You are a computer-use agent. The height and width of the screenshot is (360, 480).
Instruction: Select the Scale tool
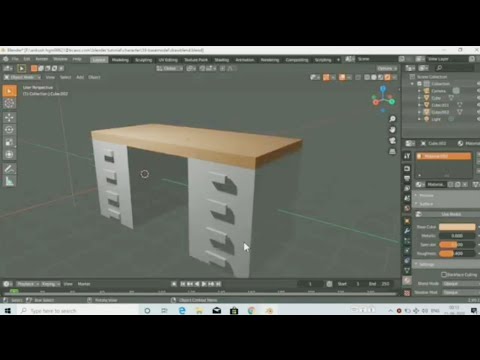[9, 142]
